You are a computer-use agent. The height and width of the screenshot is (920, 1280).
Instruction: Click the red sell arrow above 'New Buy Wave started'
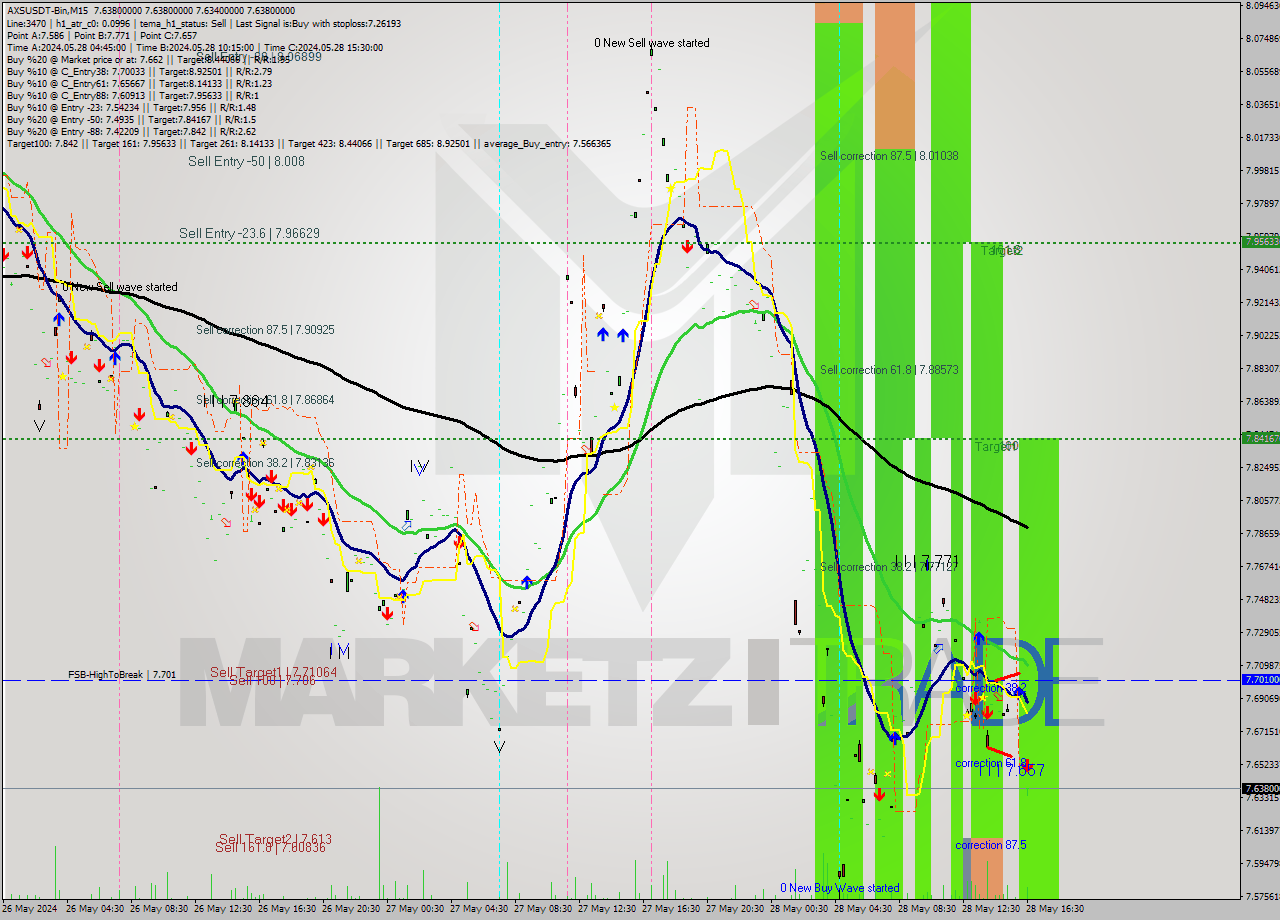(879, 794)
